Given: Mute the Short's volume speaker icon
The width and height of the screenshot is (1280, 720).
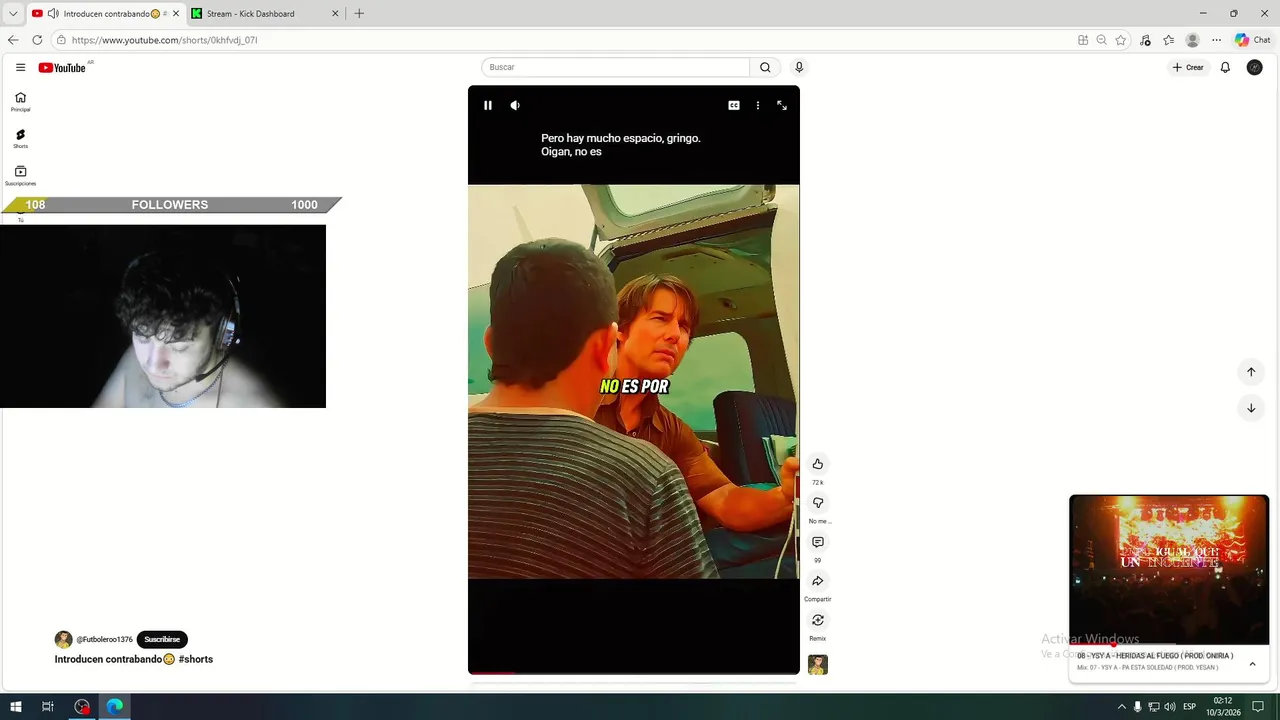Looking at the screenshot, I should click(x=515, y=105).
